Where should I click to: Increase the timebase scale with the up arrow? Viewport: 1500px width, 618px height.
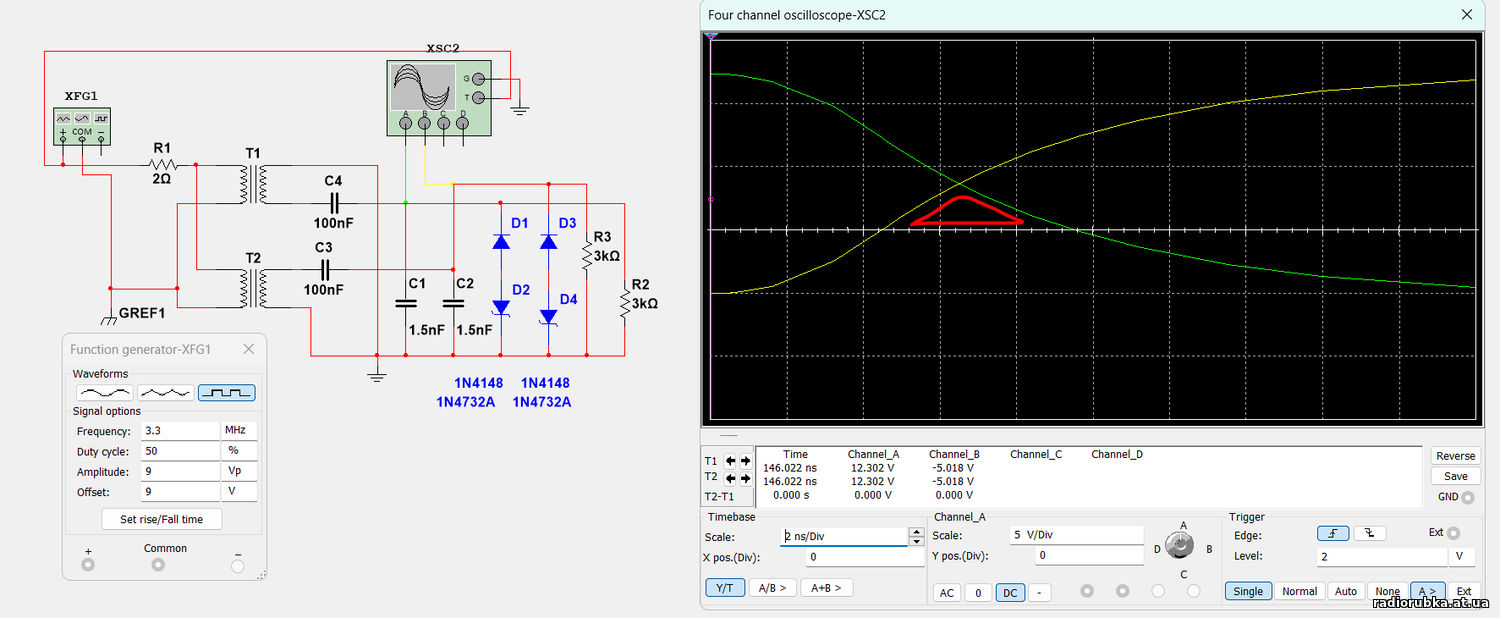pyautogui.click(x=917, y=532)
